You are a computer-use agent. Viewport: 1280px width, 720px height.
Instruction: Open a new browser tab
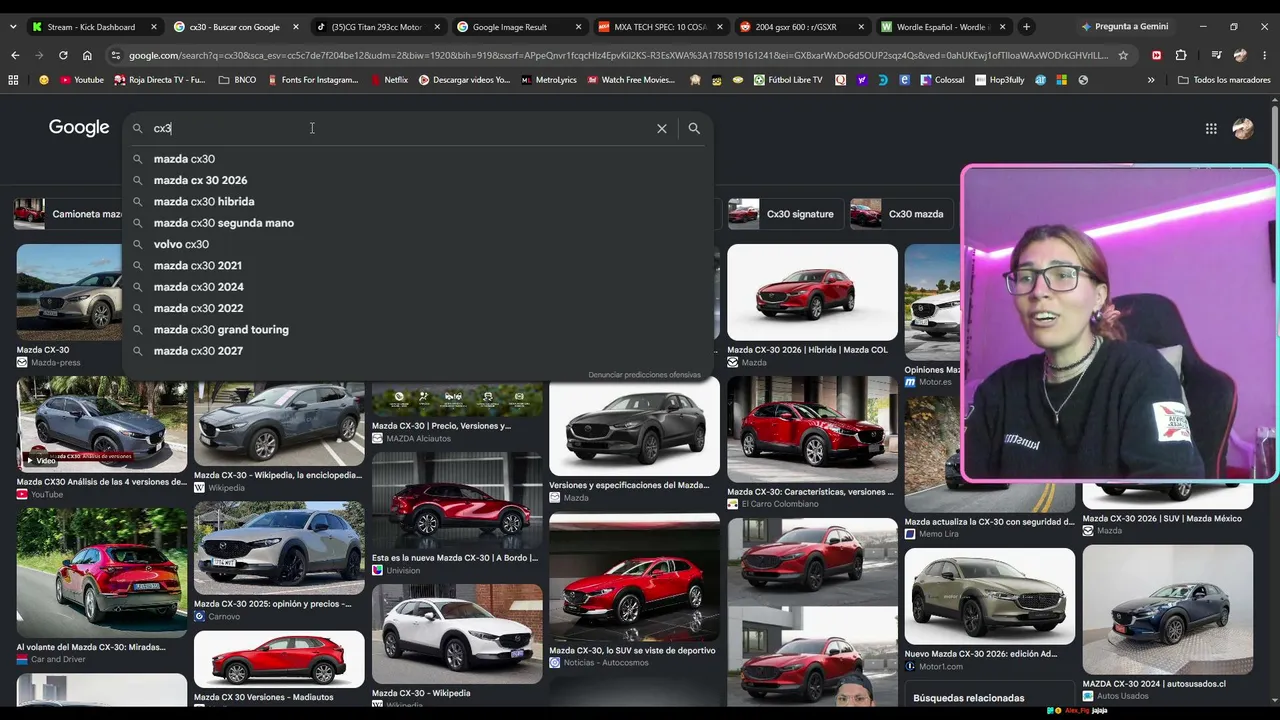pos(1026,27)
